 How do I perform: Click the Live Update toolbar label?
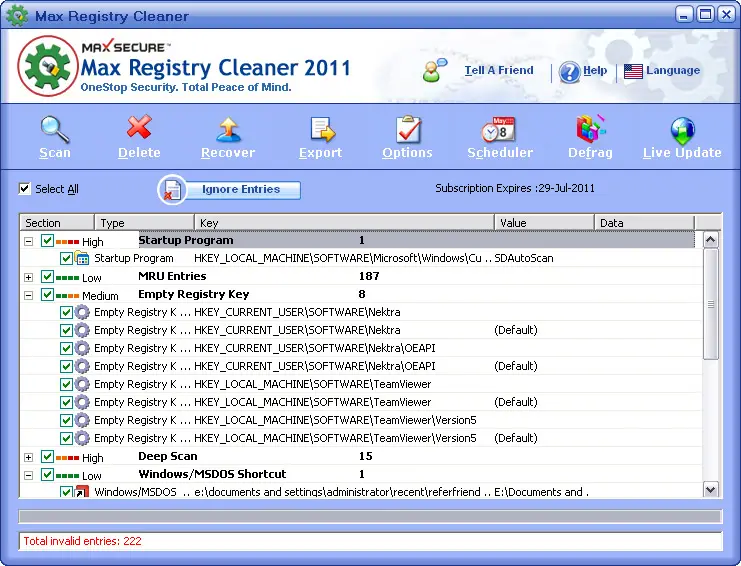tap(682, 153)
